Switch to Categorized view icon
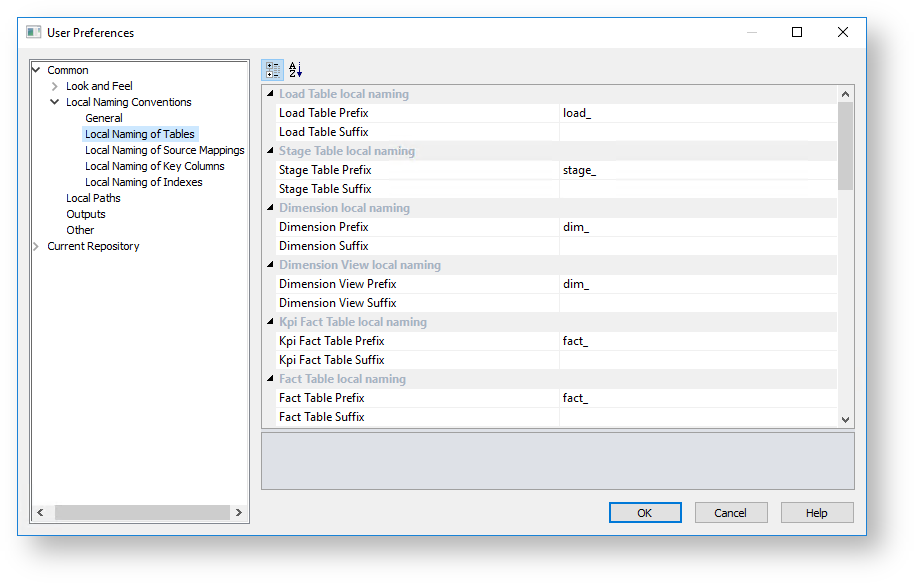 click(x=273, y=70)
